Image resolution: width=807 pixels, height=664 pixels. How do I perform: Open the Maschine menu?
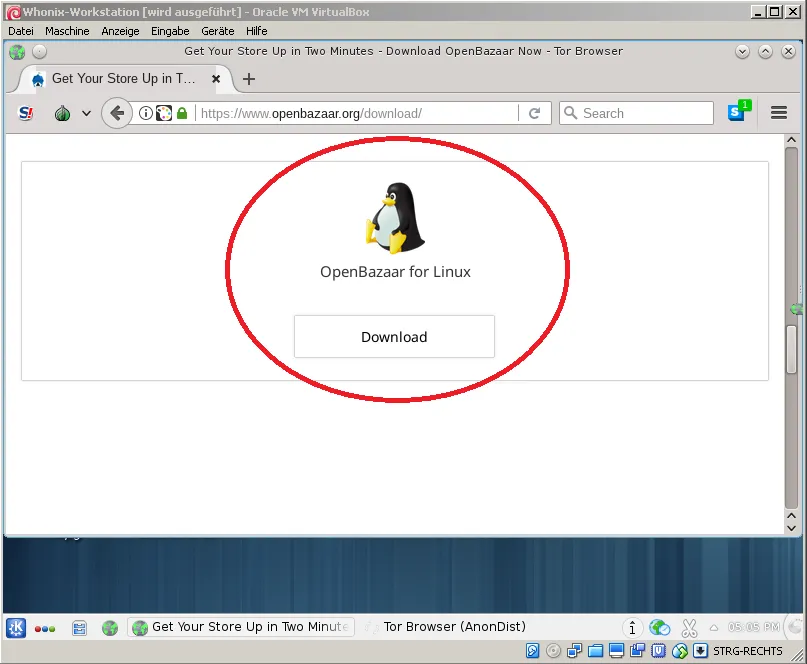(67, 31)
